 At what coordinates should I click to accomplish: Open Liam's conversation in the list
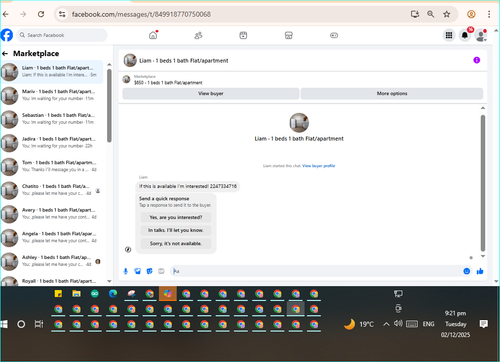(52, 71)
